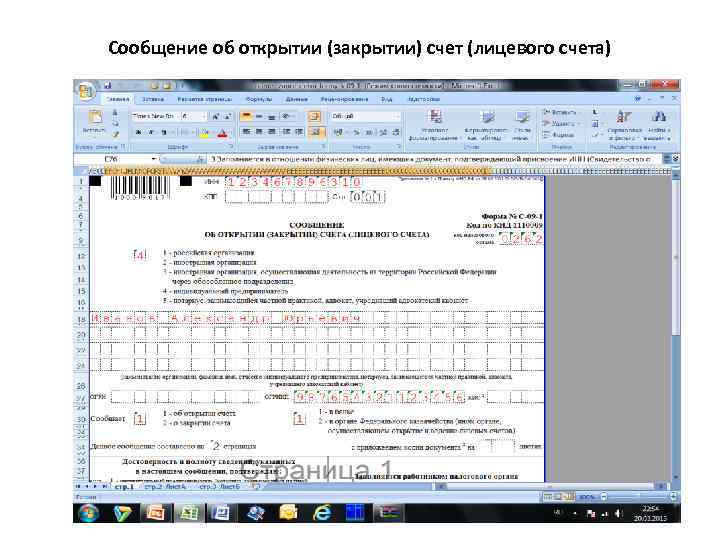This screenshot has height=540, width=720.
Task: Open the Главная ribbon tab
Action: [x=117, y=99]
